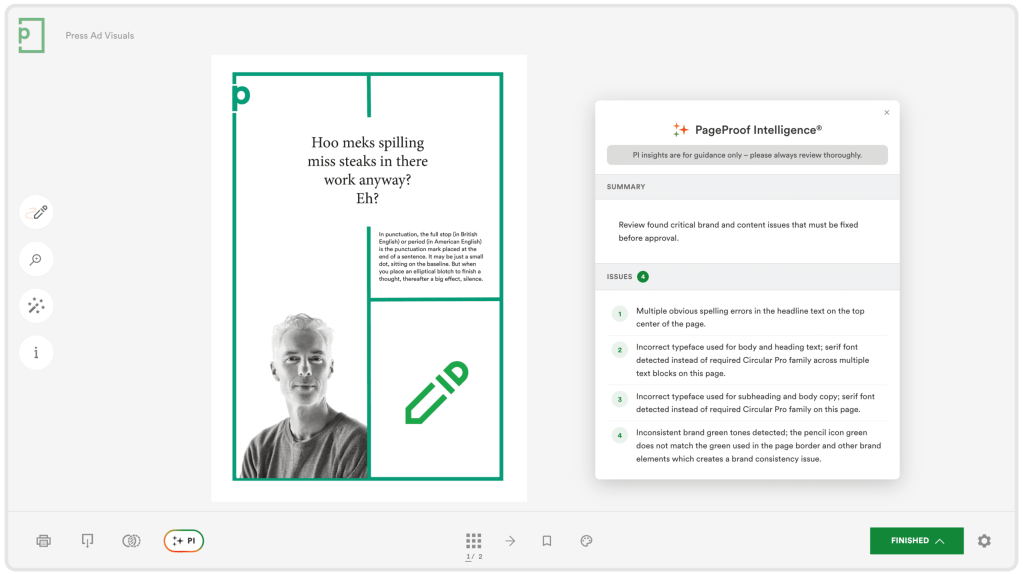This screenshot has width=1023, height=574.
Task: Click the green pencil icon graphic on the proof
Action: click(437, 392)
